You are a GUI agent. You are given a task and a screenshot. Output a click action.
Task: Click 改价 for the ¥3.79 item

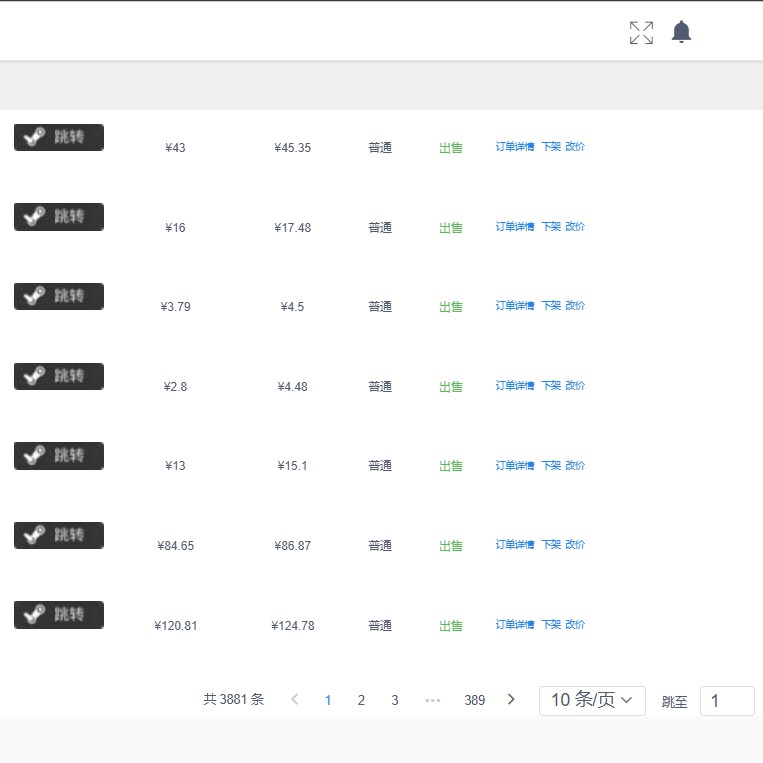click(575, 306)
